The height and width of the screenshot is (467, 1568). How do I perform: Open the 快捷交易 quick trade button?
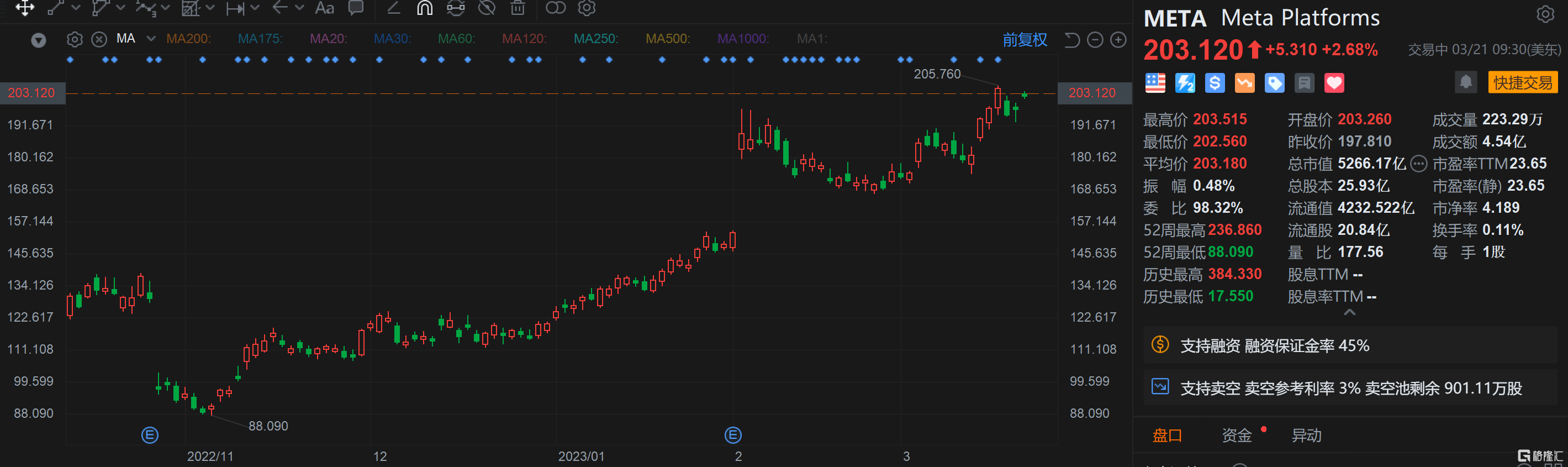(x=1522, y=82)
